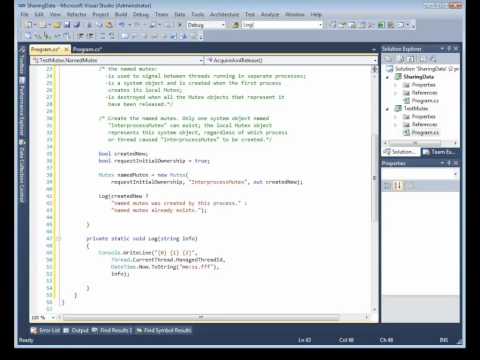The image size is (480, 360).
Task: Click the editor horizontal scrollbar
Action: [x=201, y=318]
